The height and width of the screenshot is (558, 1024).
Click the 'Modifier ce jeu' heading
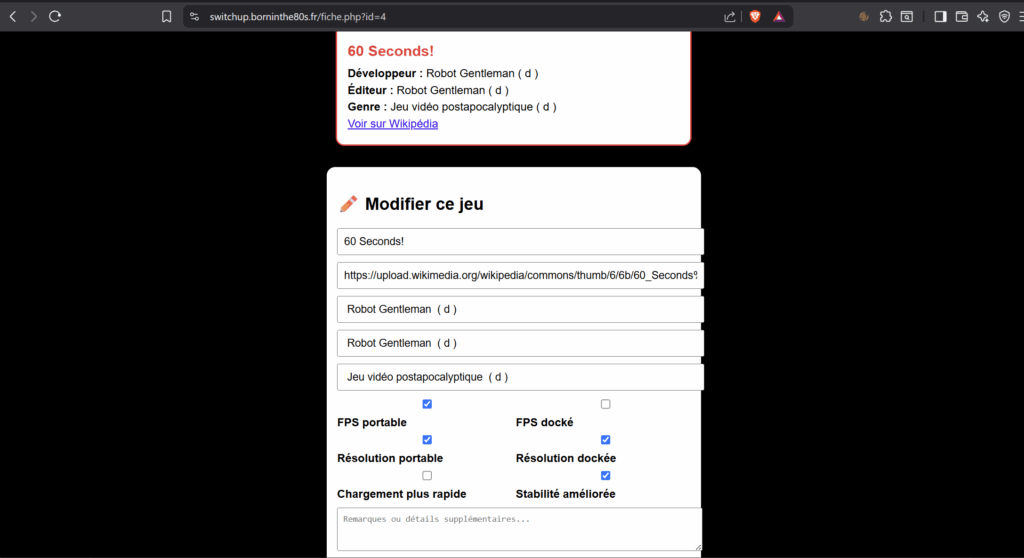point(424,204)
